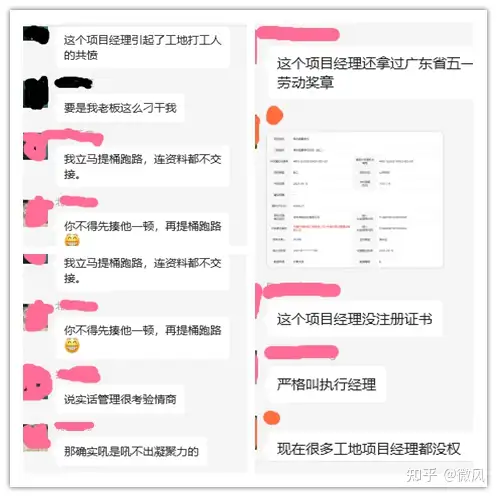Click the pink-redacted sender name above 严格叫执行经理
Screen dimensions: 497x497
(x=301, y=352)
